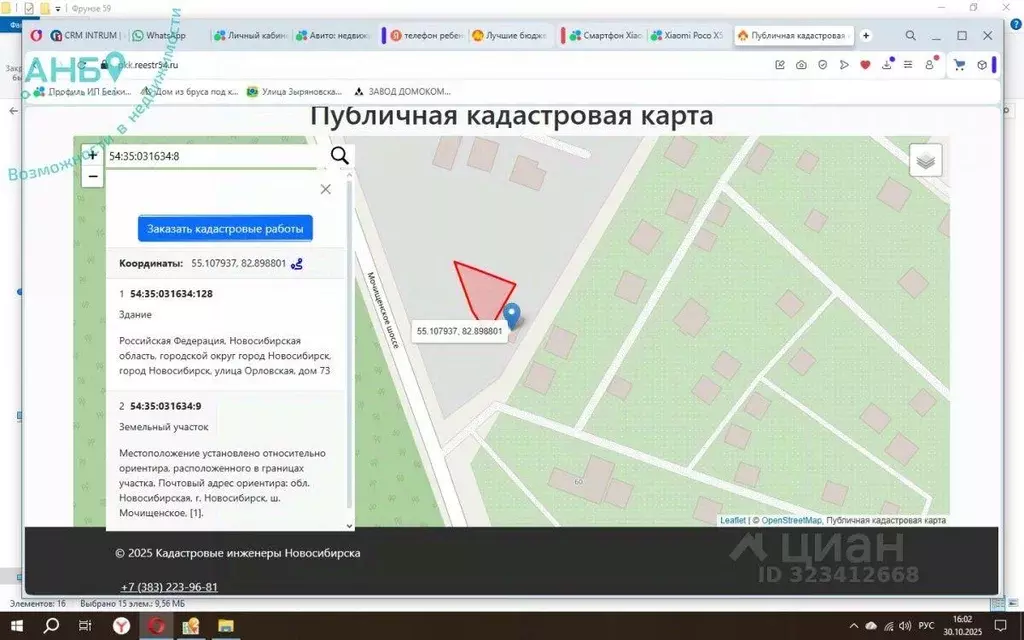Close the parcel information panel

(x=325, y=189)
